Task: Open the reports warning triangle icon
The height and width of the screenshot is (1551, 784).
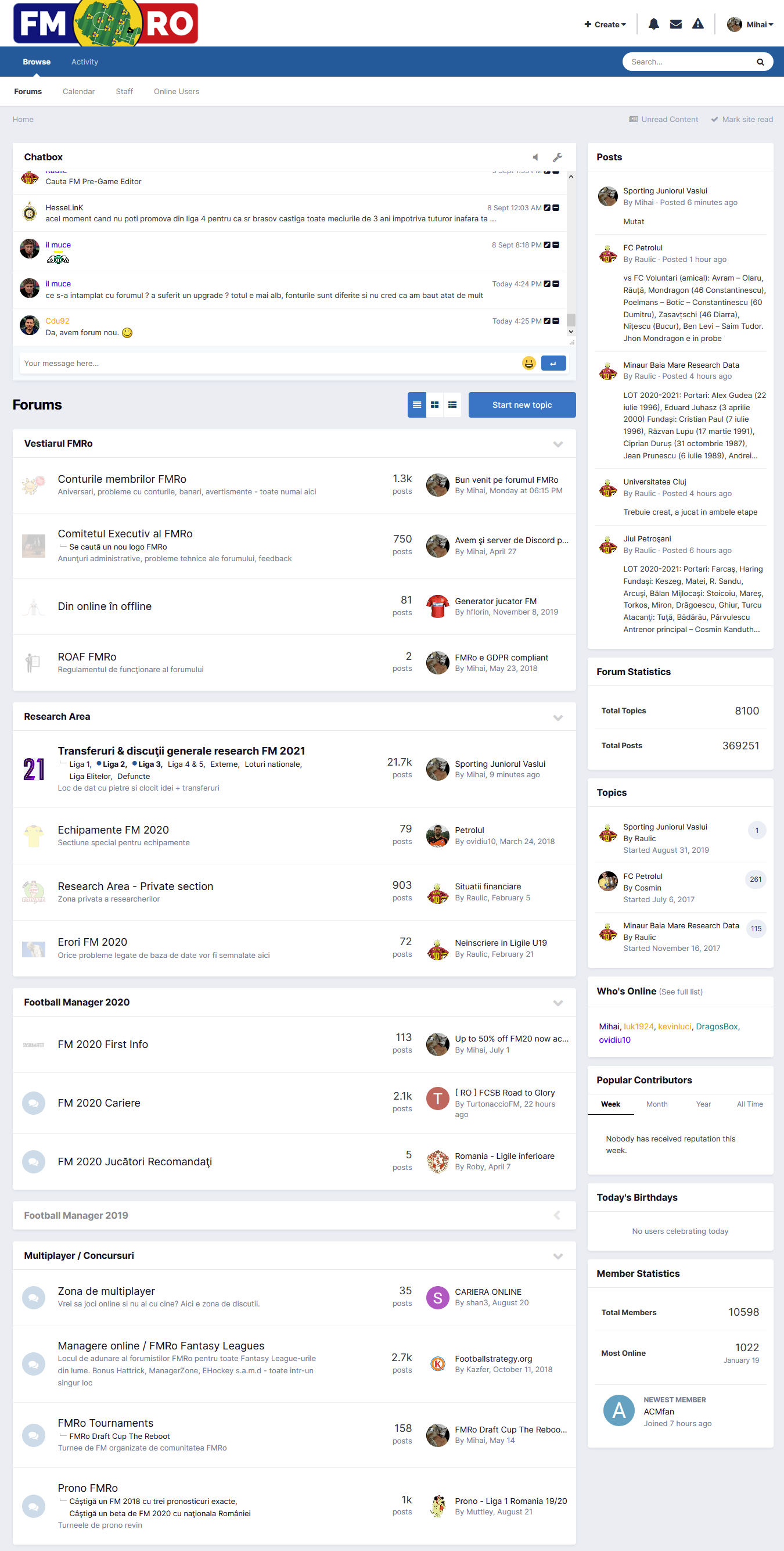Action: click(698, 24)
